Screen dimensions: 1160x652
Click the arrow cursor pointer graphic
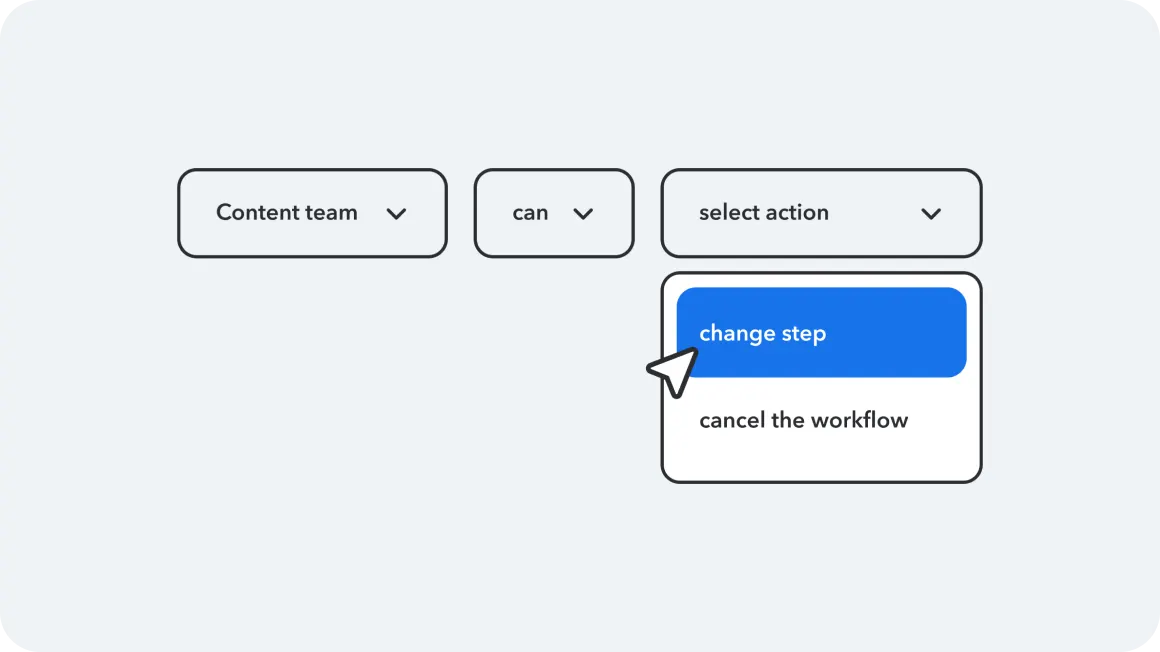(x=675, y=371)
